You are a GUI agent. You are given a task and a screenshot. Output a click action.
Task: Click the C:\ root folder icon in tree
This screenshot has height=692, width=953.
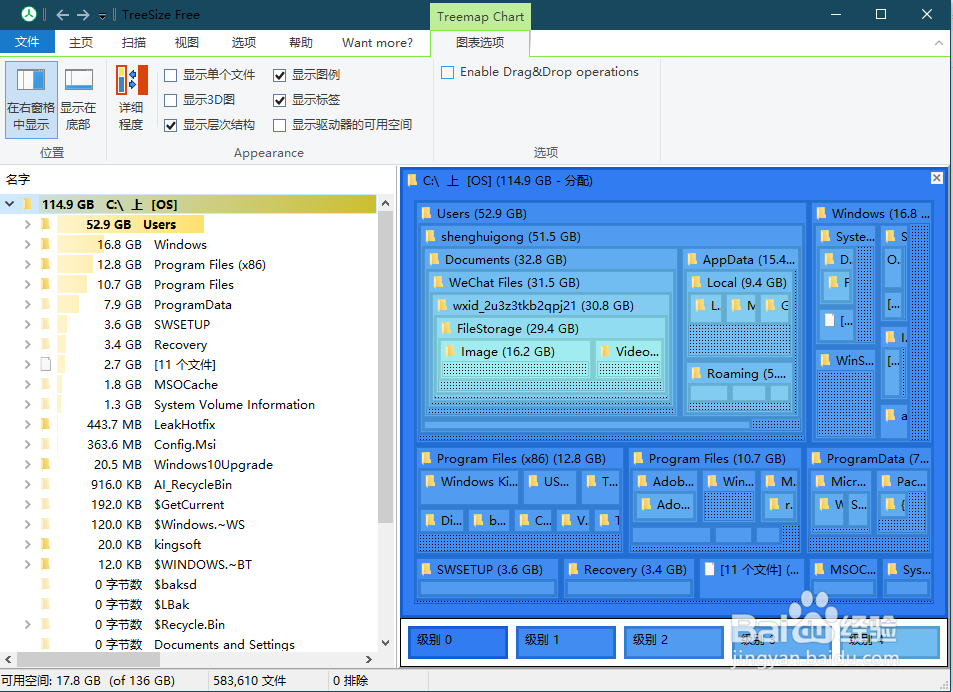pos(27,204)
